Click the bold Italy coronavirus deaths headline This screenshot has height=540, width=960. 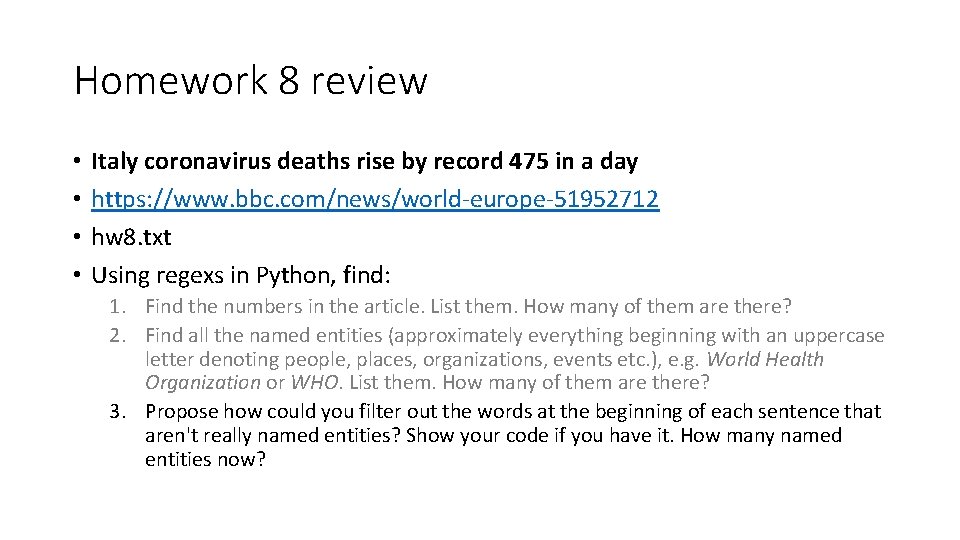pyautogui.click(x=364, y=161)
